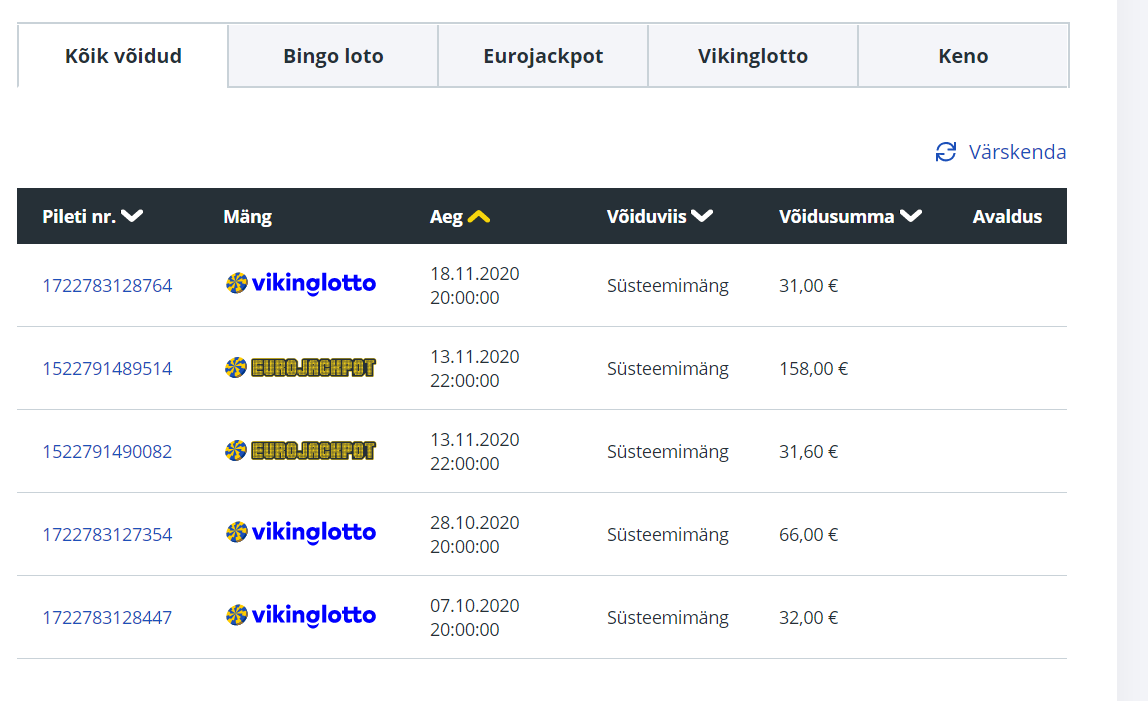Screen dimensions: 1148x701
Task: Sort by Võiduviis column arrow
Action: click(x=702, y=217)
